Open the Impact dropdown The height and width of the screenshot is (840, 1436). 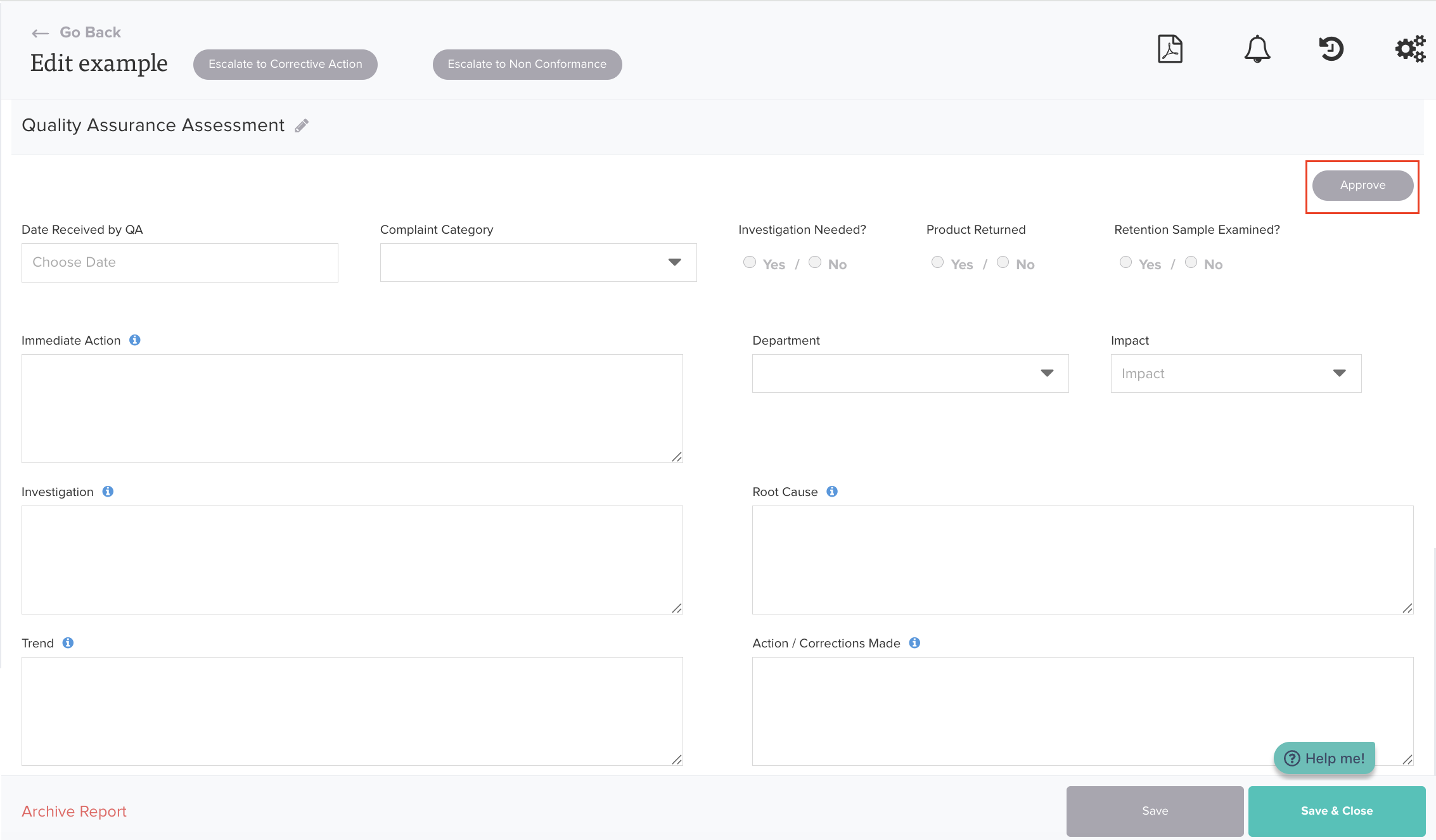coord(1235,373)
